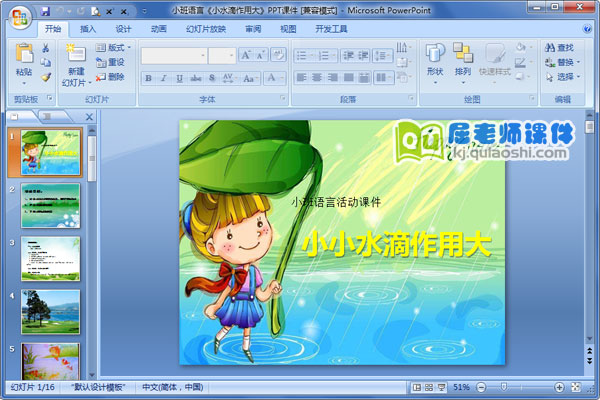Image resolution: width=600 pixels, height=400 pixels.
Task: Switch to 视图 ribbon tab
Action: (288, 29)
